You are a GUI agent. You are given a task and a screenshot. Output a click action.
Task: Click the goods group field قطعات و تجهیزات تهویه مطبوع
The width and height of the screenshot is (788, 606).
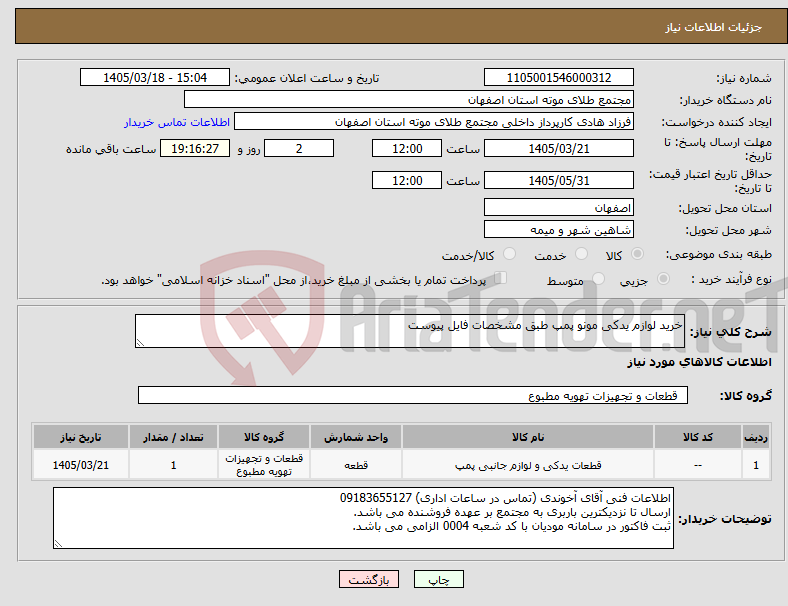(413, 395)
